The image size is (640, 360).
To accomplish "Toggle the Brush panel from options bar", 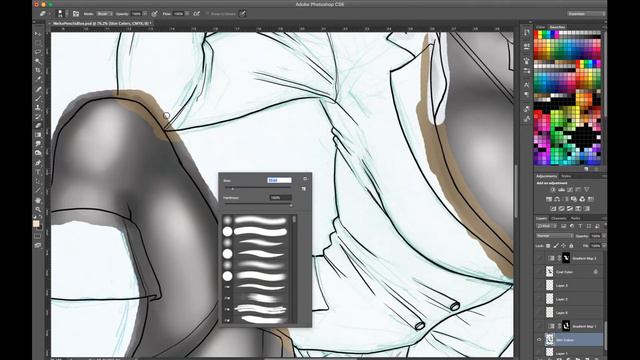I will [x=76, y=14].
